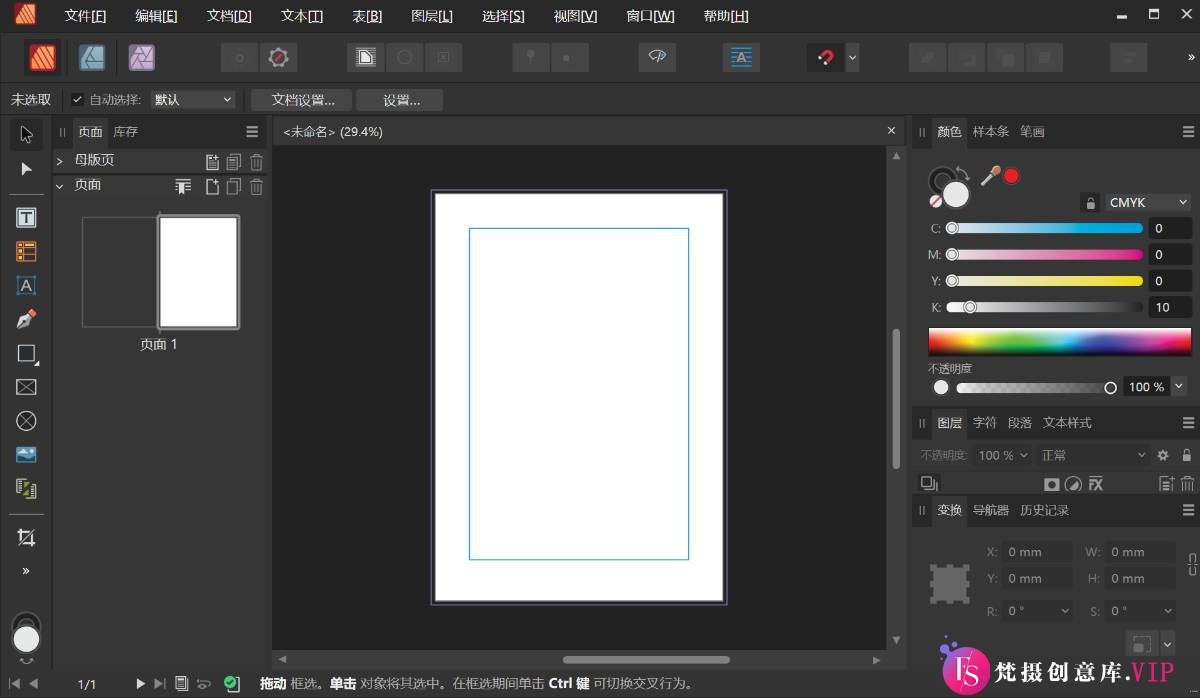The width and height of the screenshot is (1200, 698).
Task: Open the 文件 menu
Action: pos(85,16)
